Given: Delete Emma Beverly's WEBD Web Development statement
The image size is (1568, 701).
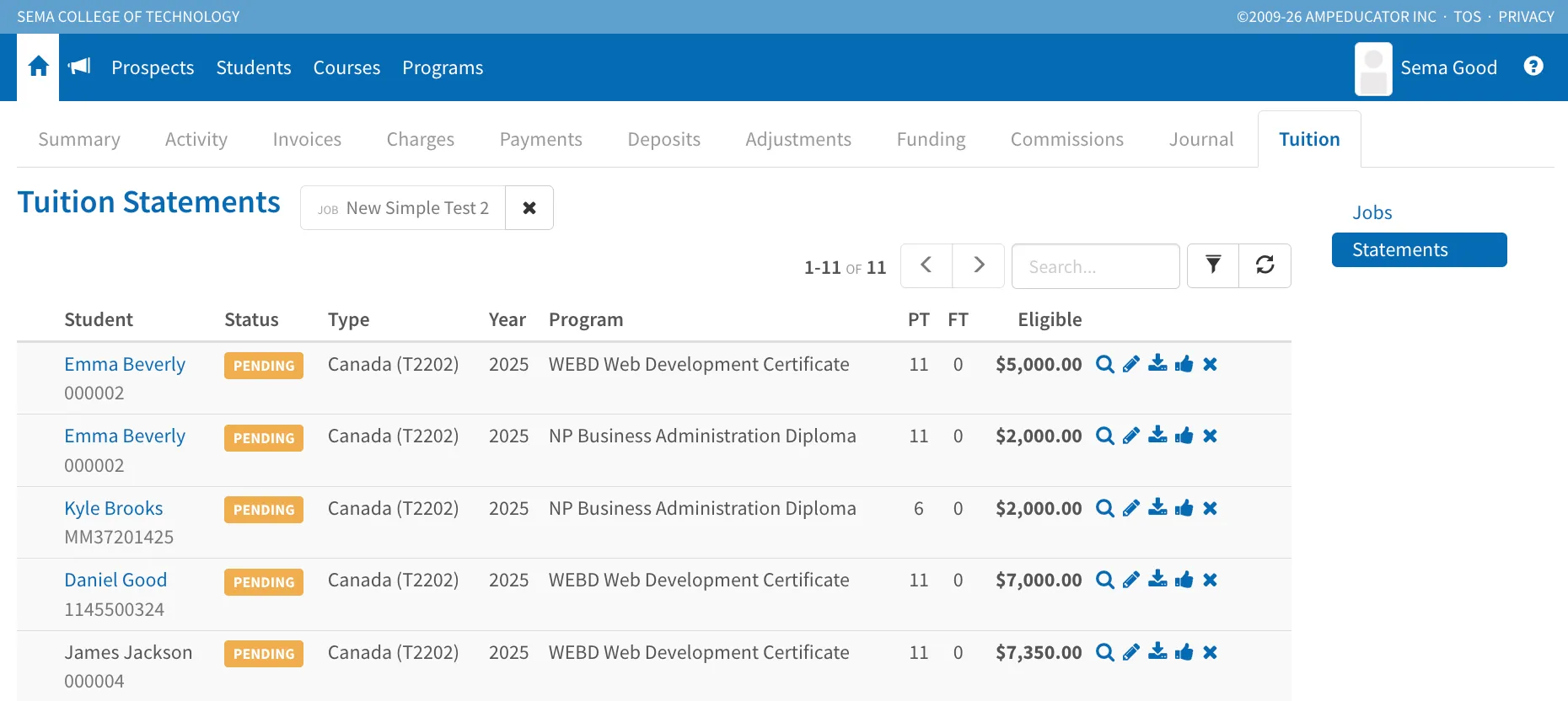Looking at the screenshot, I should pyautogui.click(x=1211, y=364).
